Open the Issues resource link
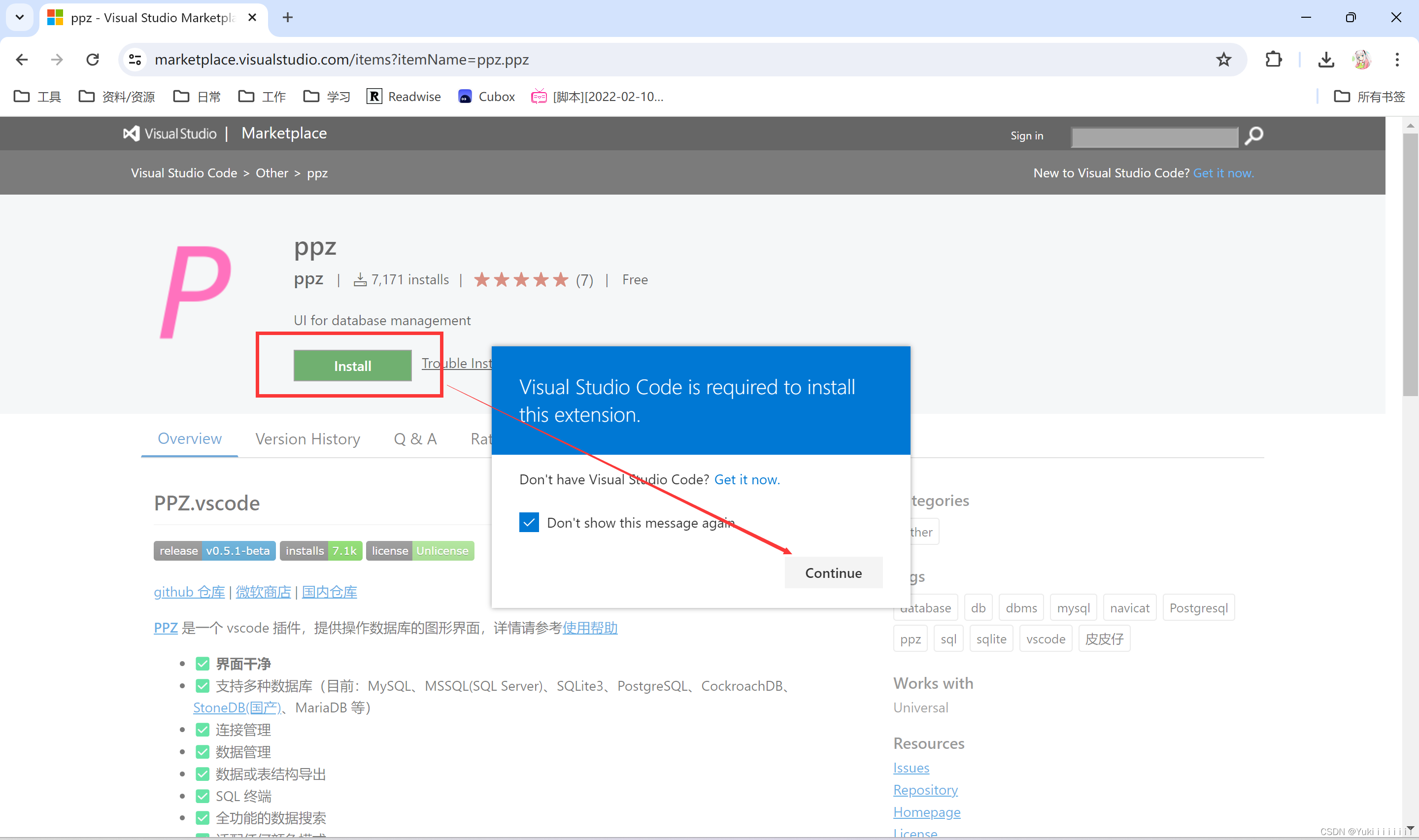This screenshot has height=840, width=1419. (912, 768)
